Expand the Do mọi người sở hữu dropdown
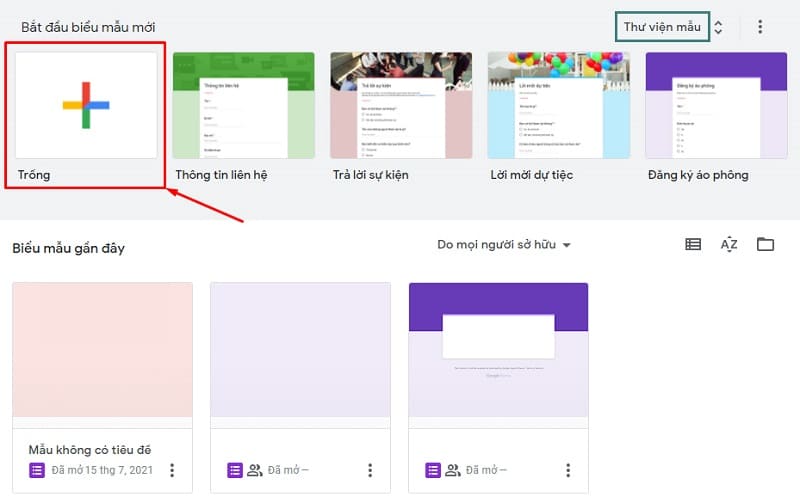This screenshot has height=503, width=800. [x=505, y=245]
